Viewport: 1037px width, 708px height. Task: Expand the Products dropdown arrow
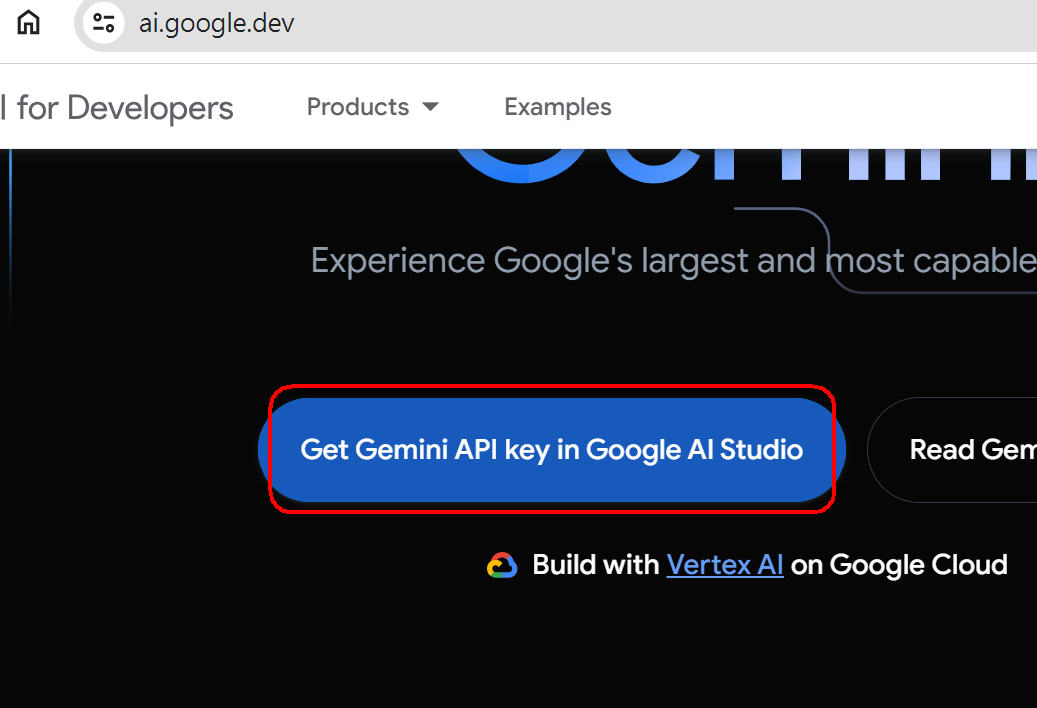coord(431,106)
